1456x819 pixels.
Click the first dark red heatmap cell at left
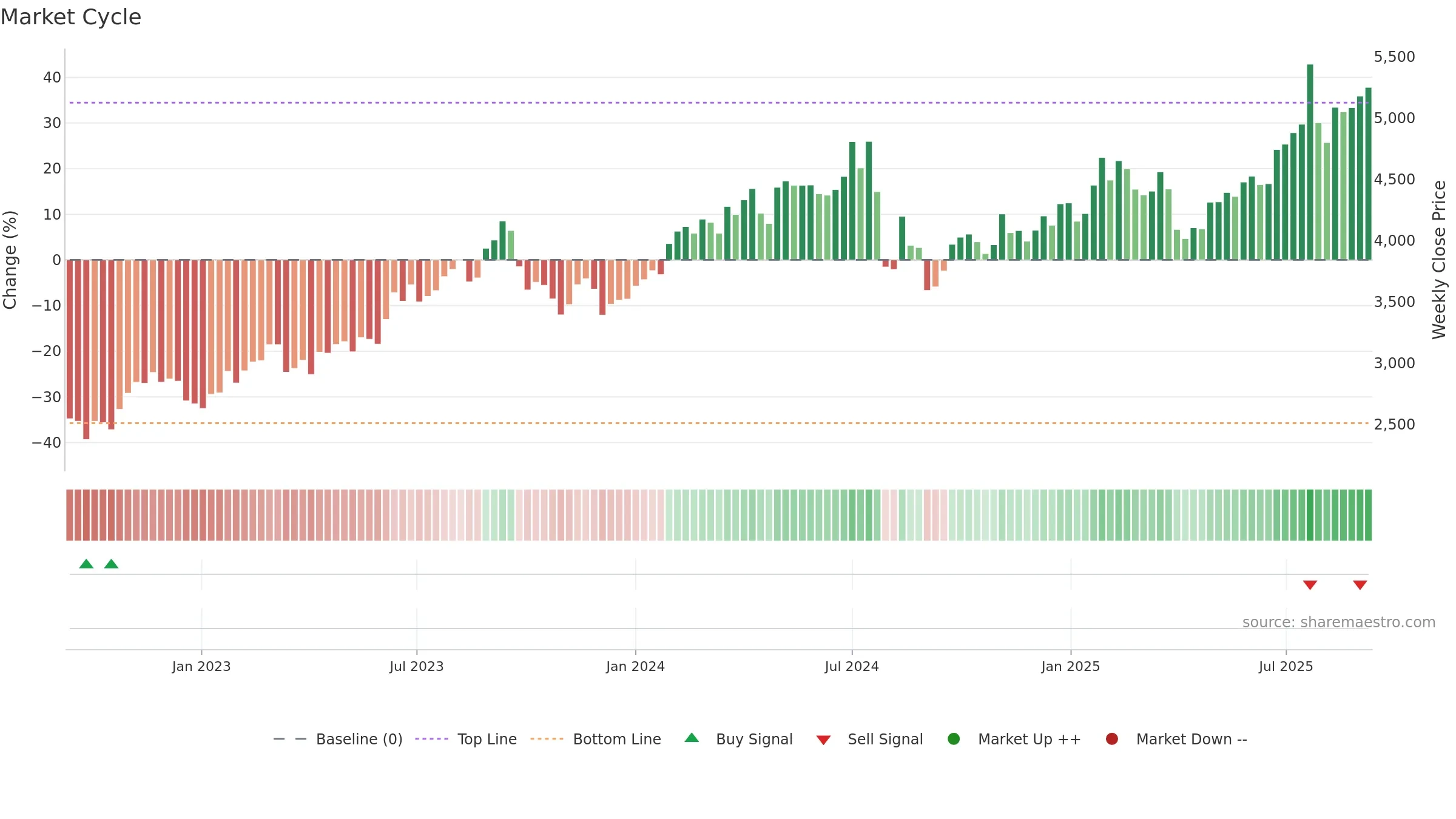(x=70, y=515)
